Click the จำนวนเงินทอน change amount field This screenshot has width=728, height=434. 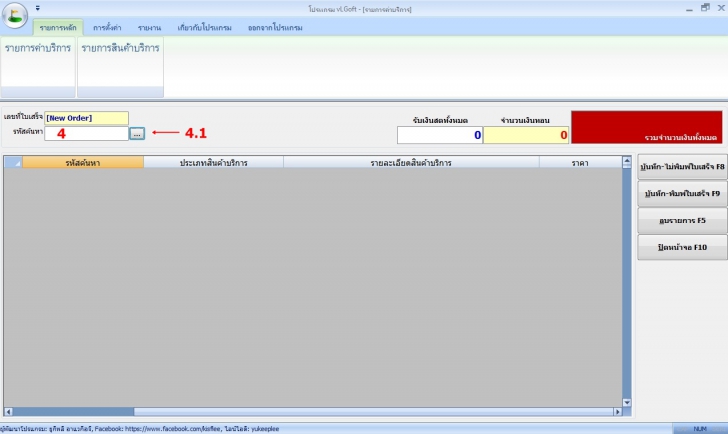click(x=526, y=135)
